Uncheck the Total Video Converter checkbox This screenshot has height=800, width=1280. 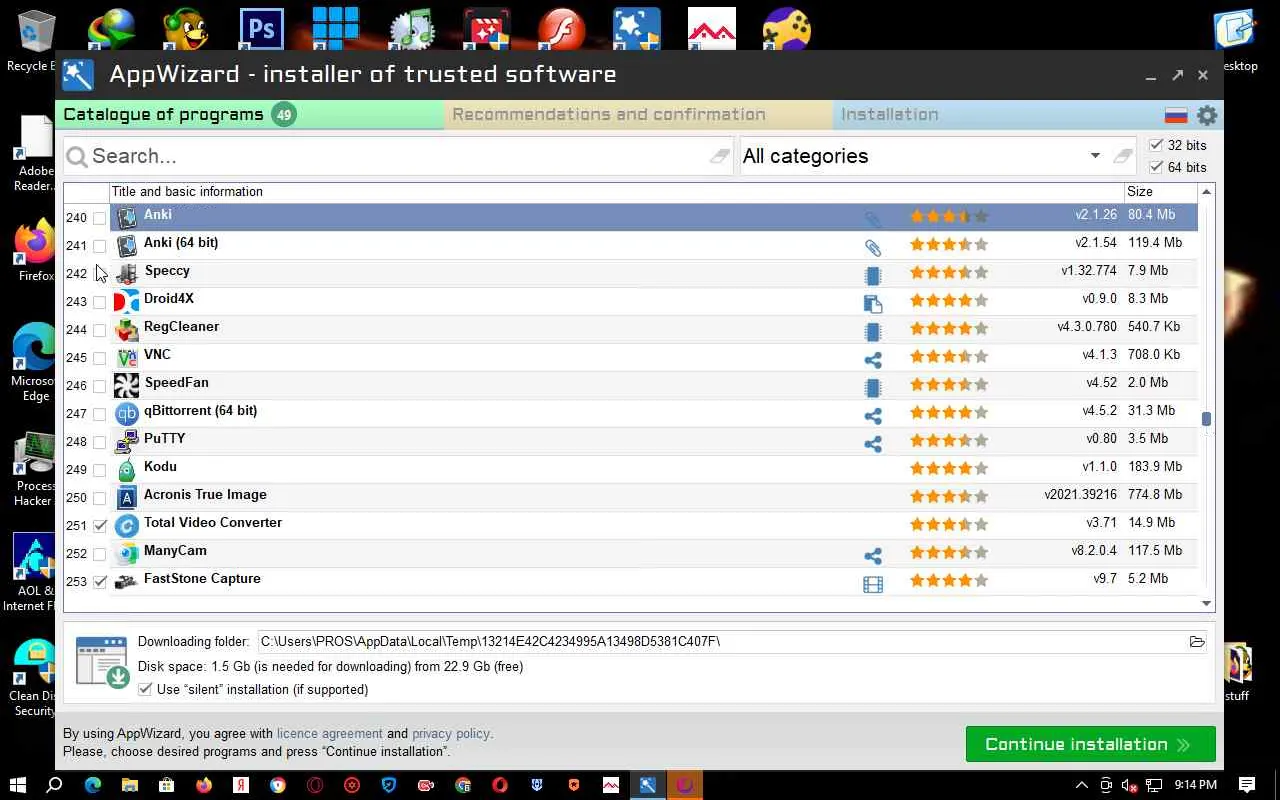tap(100, 526)
